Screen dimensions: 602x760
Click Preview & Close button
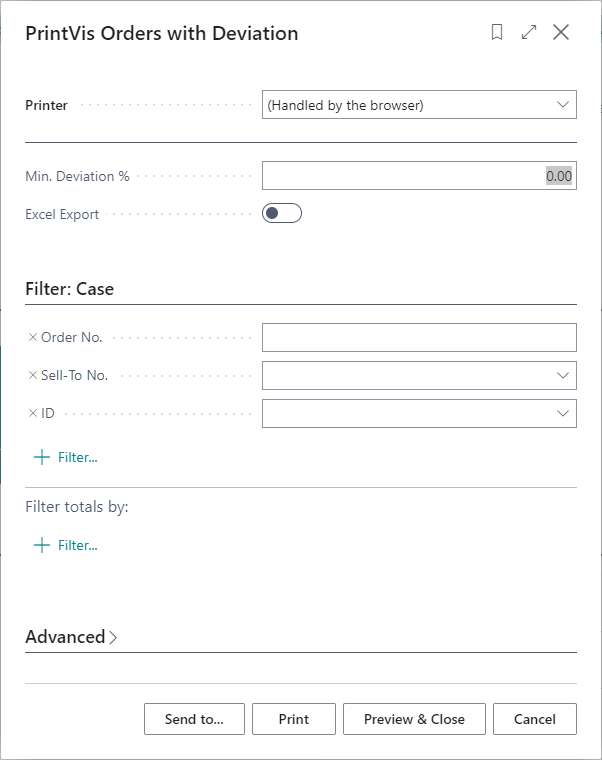pos(414,719)
